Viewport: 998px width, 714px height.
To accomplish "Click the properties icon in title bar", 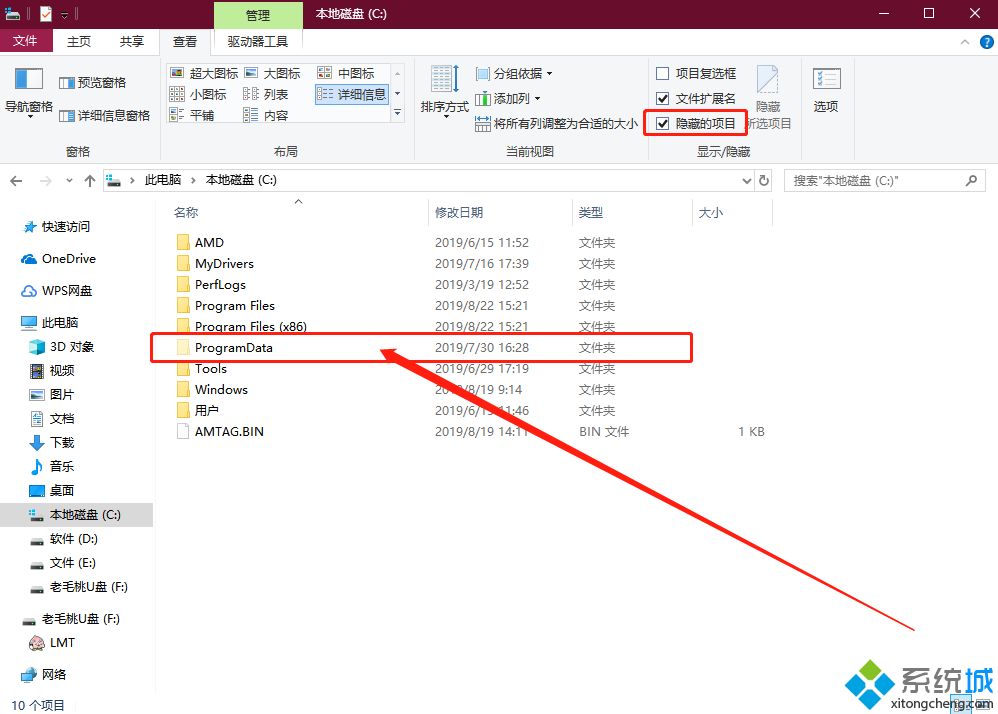I will 46,13.
